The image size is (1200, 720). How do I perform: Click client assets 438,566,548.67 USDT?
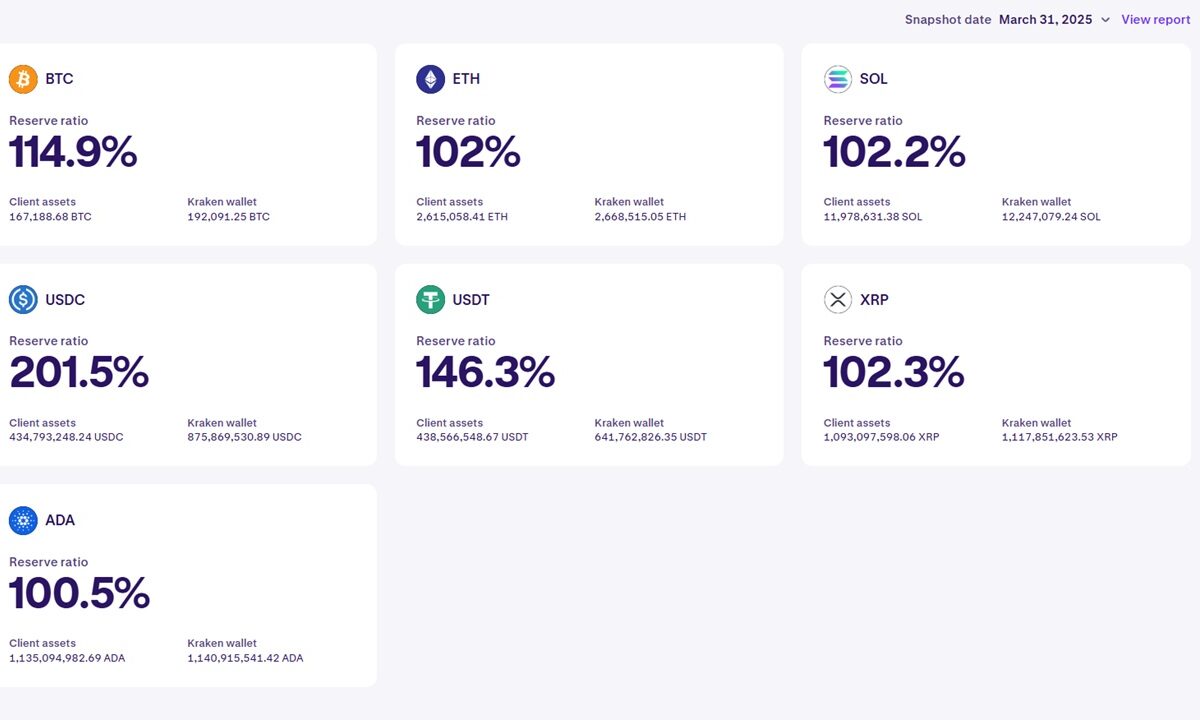pyautogui.click(x=472, y=437)
